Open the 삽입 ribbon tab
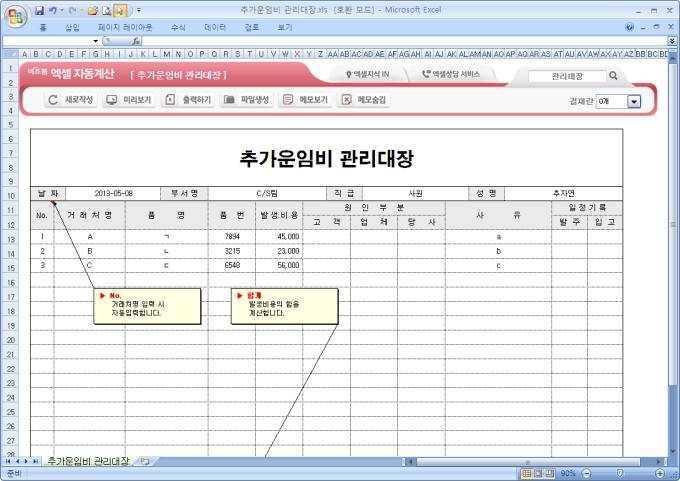This screenshot has width=680, height=481. click(72, 27)
